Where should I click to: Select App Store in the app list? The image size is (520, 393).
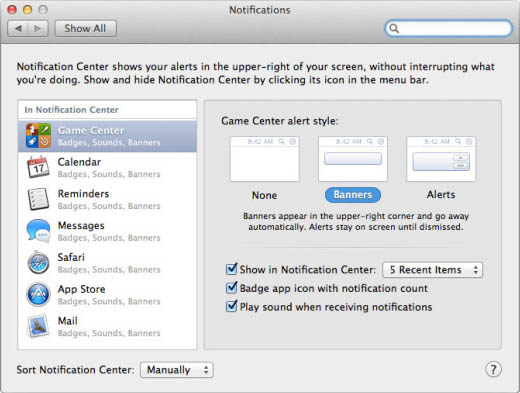(107, 295)
